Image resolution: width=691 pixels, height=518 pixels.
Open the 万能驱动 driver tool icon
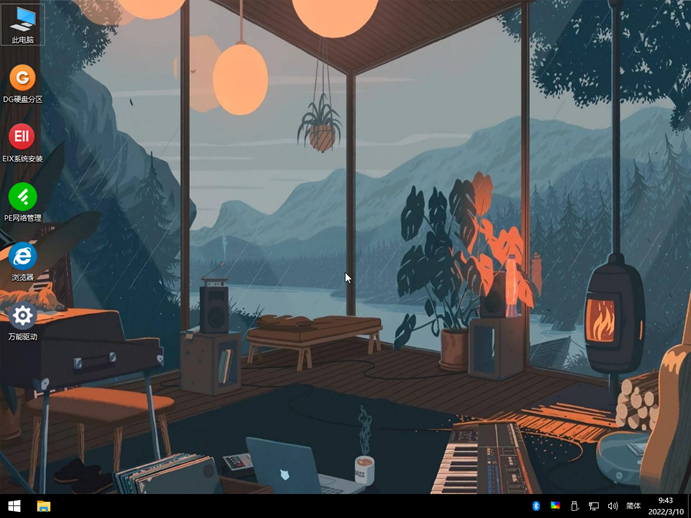pyautogui.click(x=22, y=316)
